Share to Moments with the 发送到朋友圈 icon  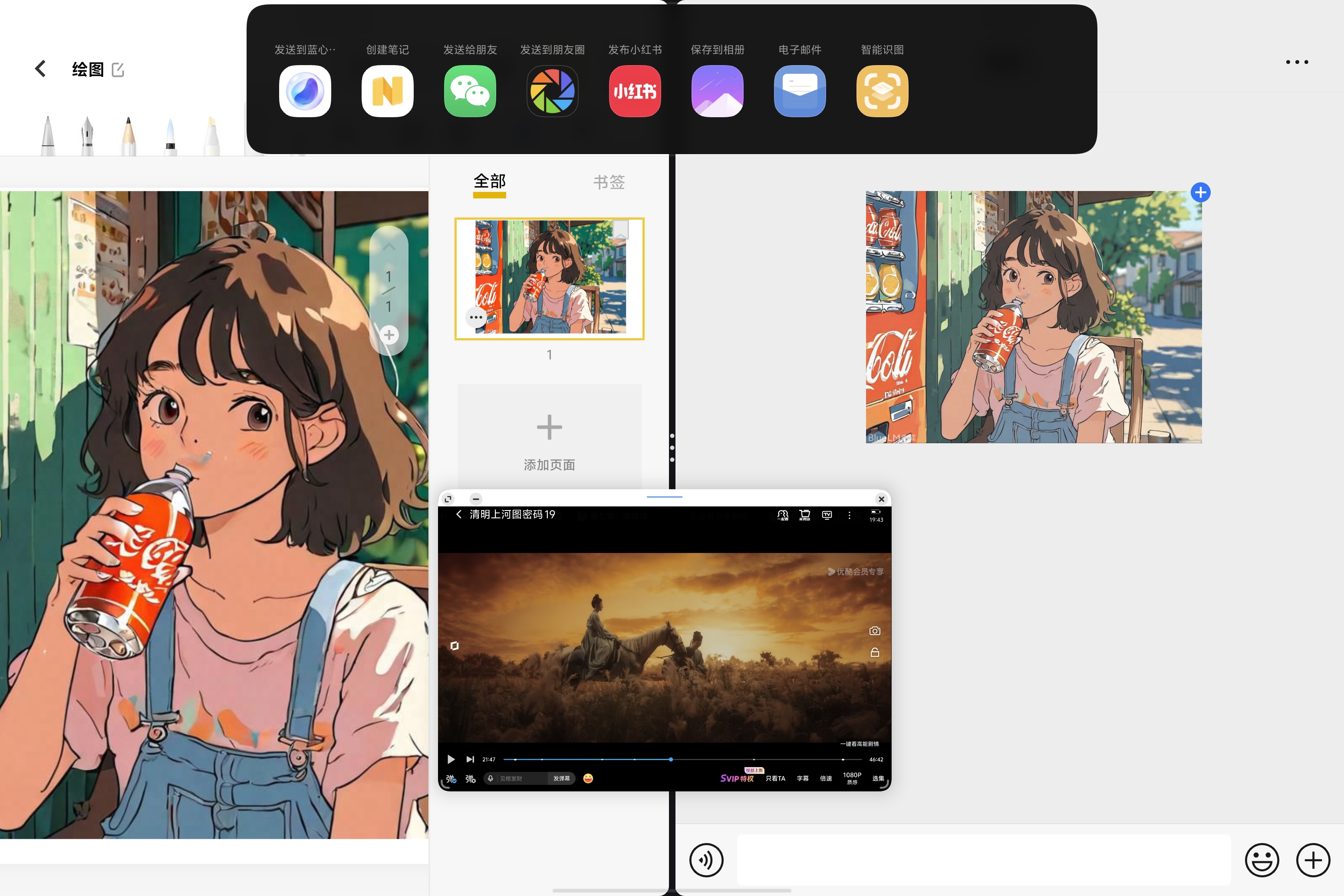(x=553, y=91)
